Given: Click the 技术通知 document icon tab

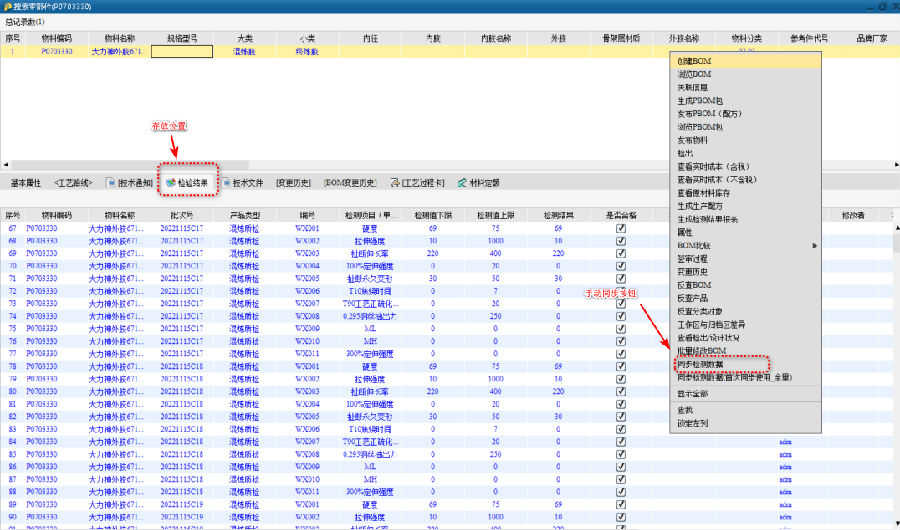Looking at the screenshot, I should (128, 183).
